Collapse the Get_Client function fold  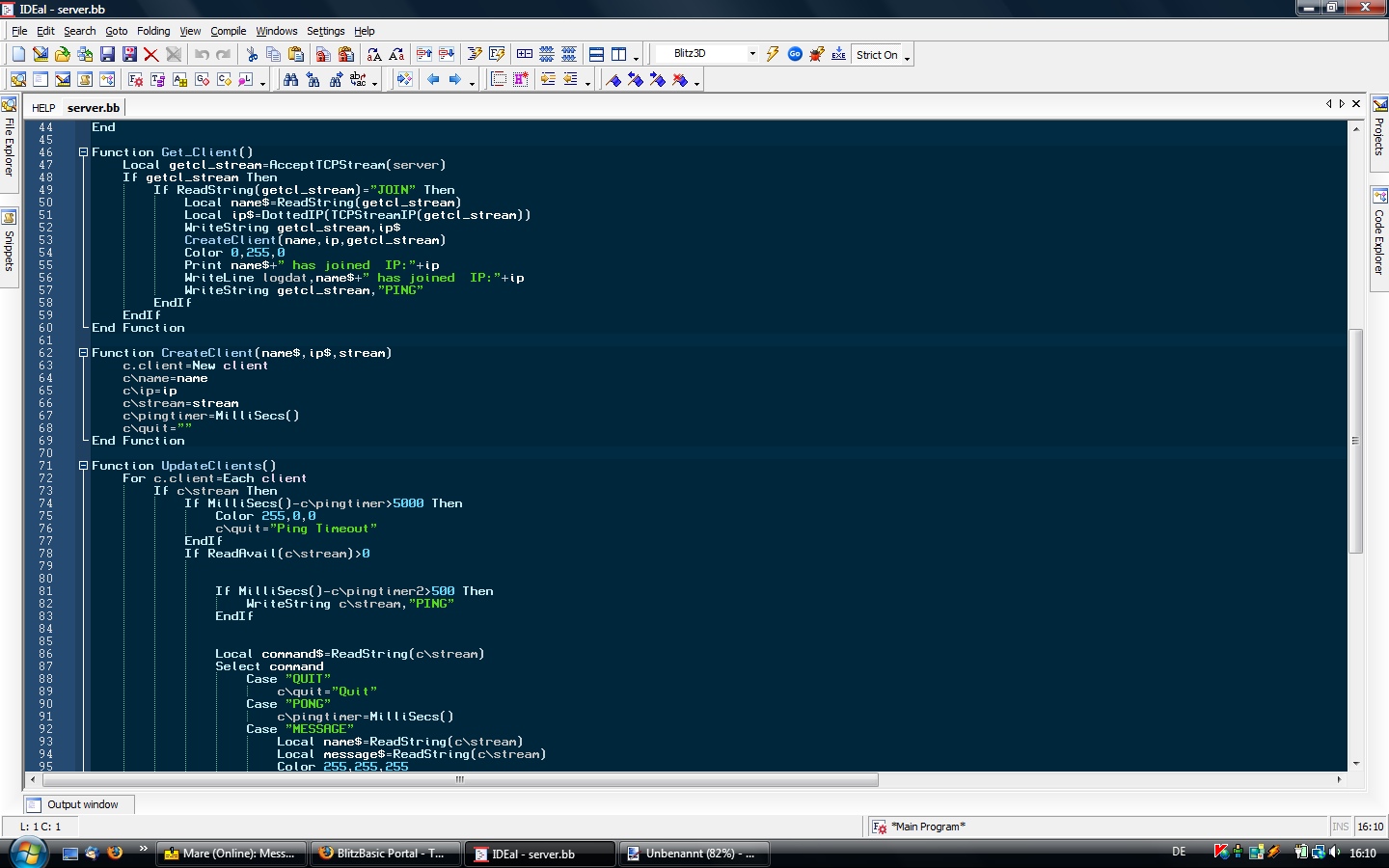pos(83,152)
